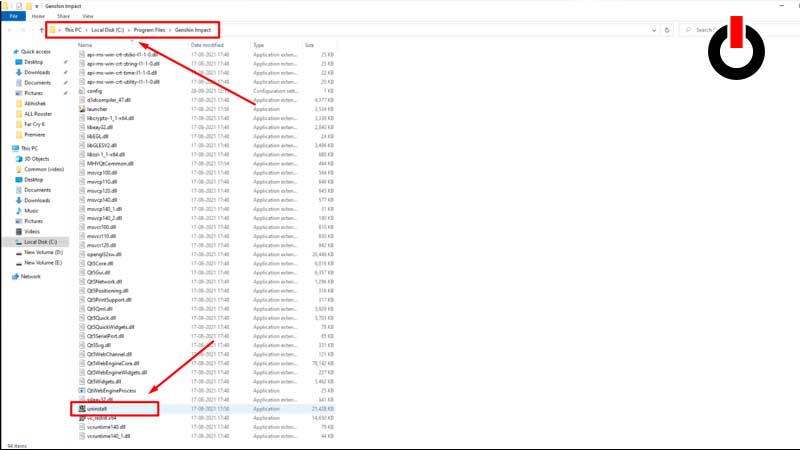Click the Quick Access Toolbar new folder icon

(29, 6)
